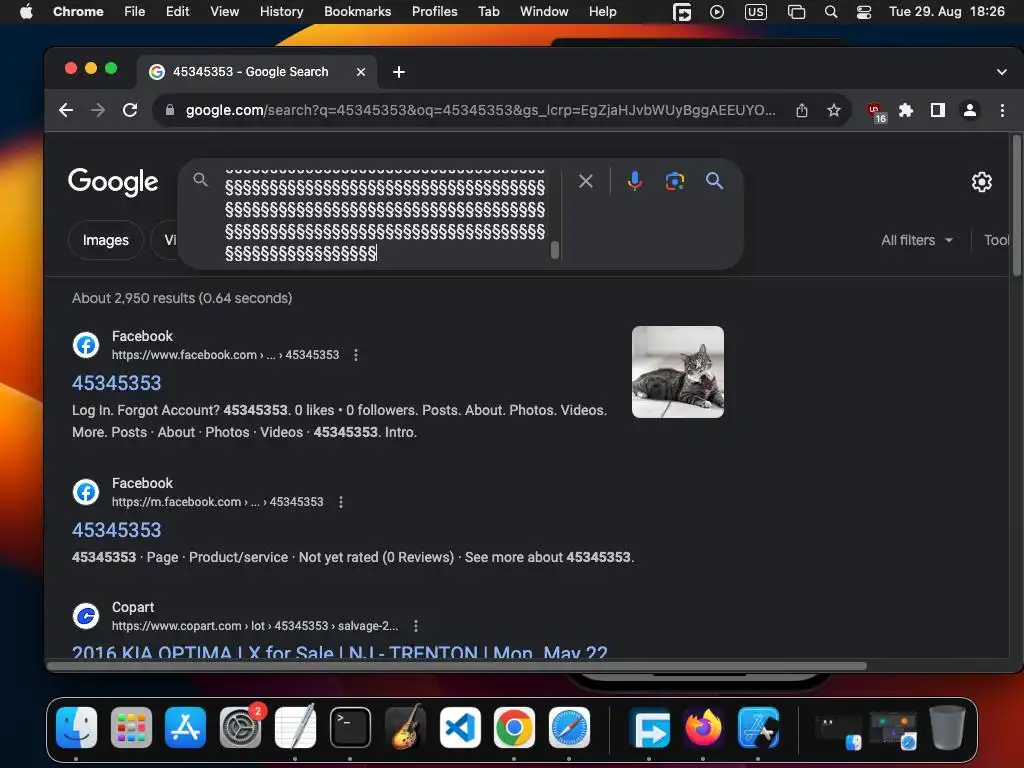Screen dimensions: 1024x768
Task: Click the search box scrollbar thumb
Action: pyautogui.click(x=554, y=250)
